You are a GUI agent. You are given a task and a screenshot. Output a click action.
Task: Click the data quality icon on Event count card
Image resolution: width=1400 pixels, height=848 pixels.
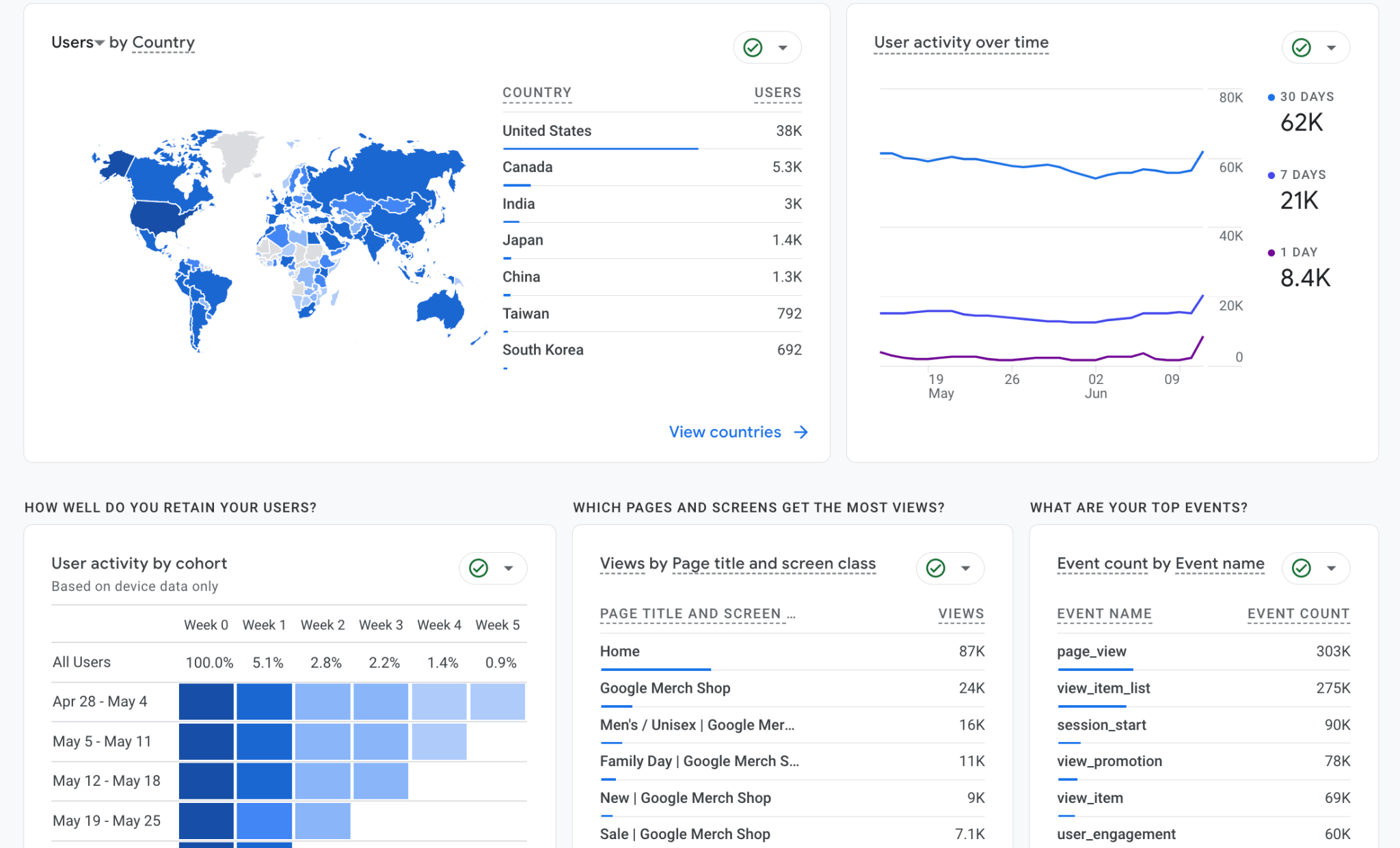1301,568
